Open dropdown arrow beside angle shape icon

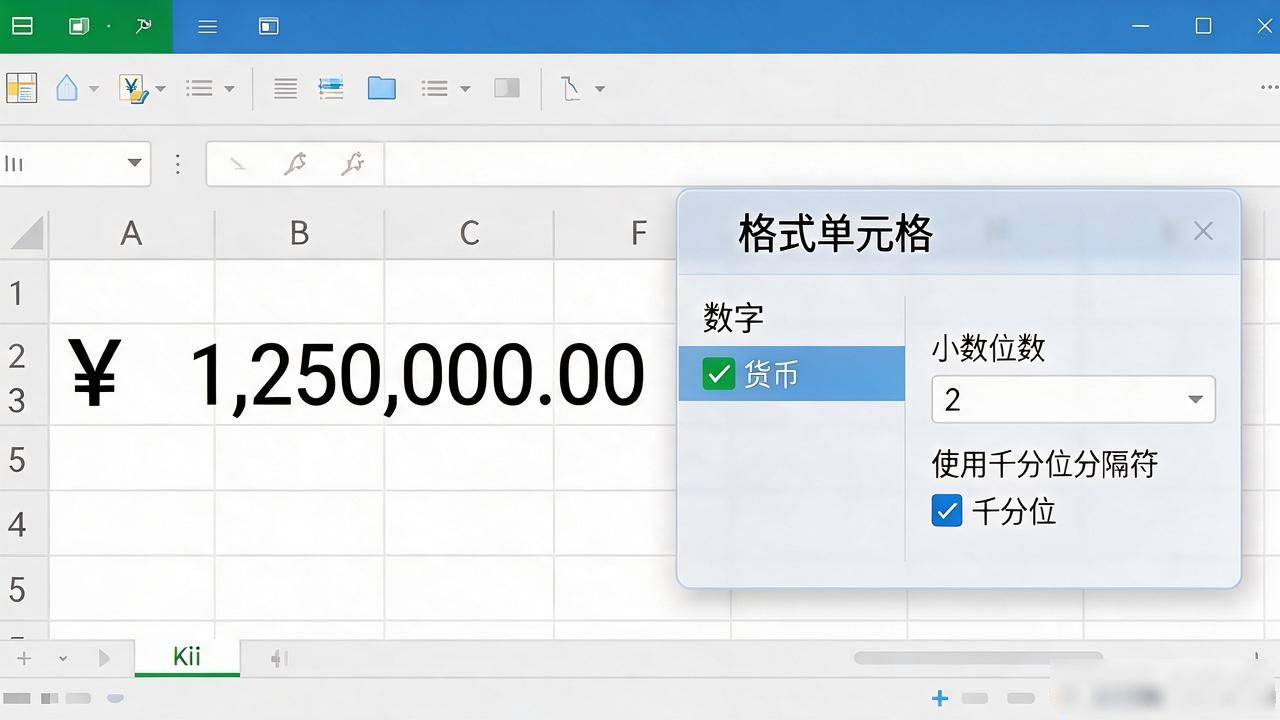pyautogui.click(x=600, y=89)
